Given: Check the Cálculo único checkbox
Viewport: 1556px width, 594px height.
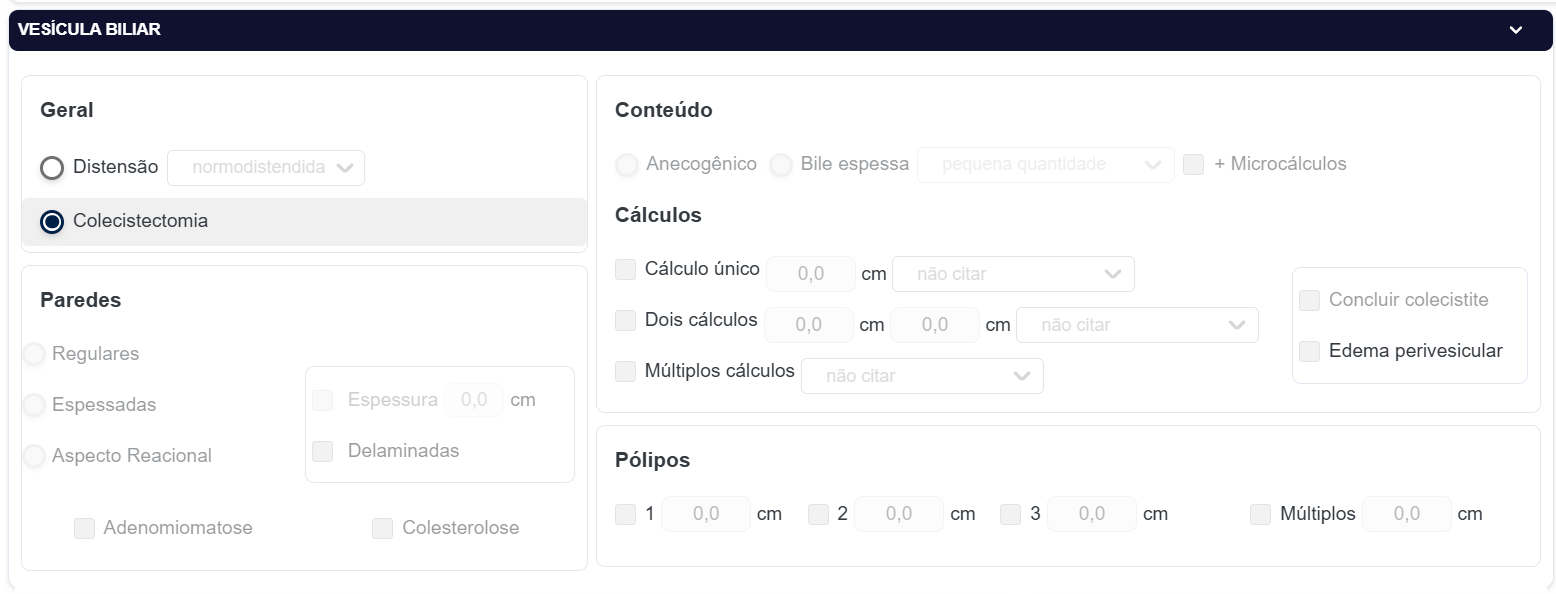Looking at the screenshot, I should point(626,269).
